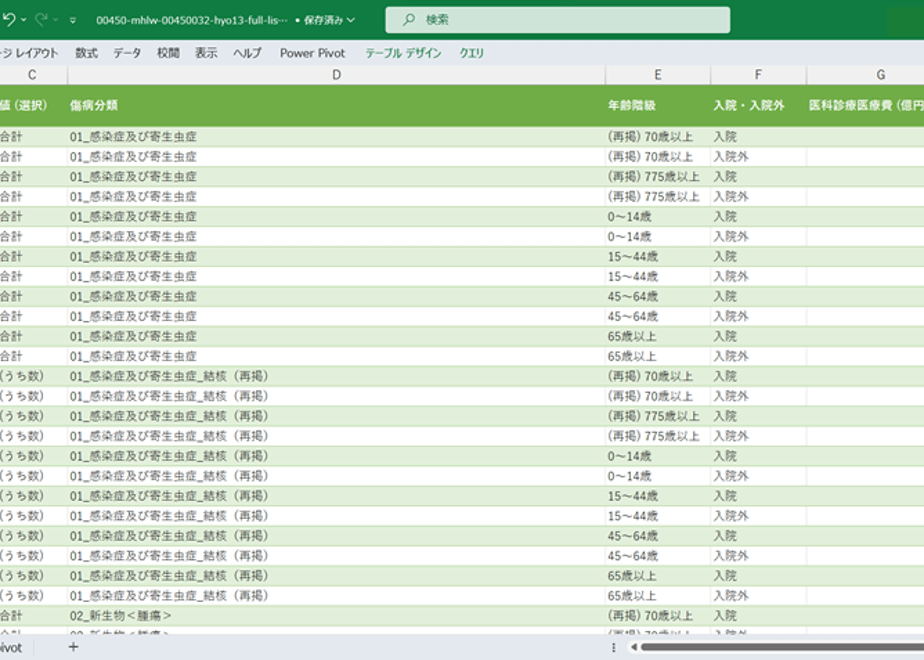Open the Undo history dropdown arrow

tap(24, 20)
